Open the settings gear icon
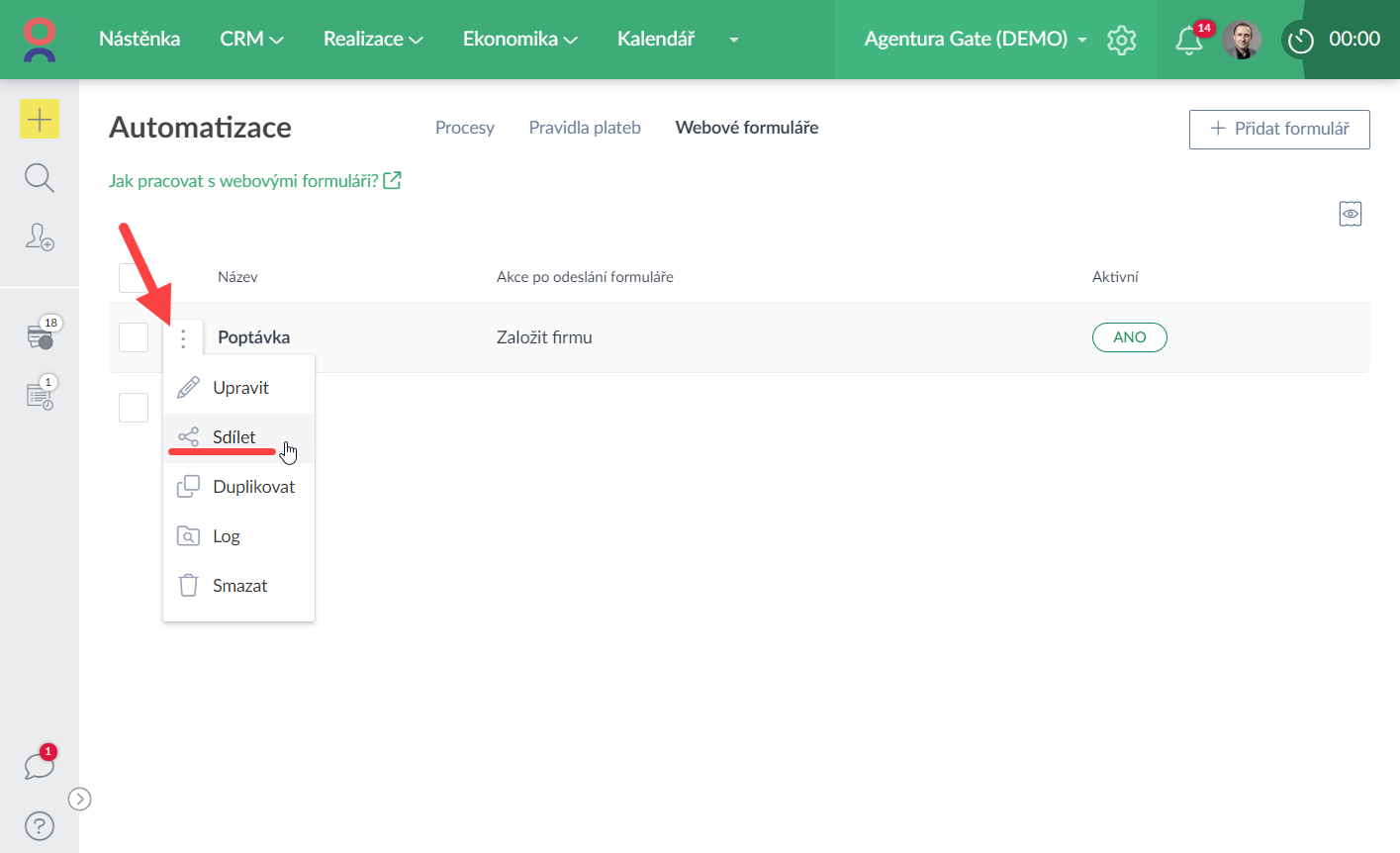 1121,40
